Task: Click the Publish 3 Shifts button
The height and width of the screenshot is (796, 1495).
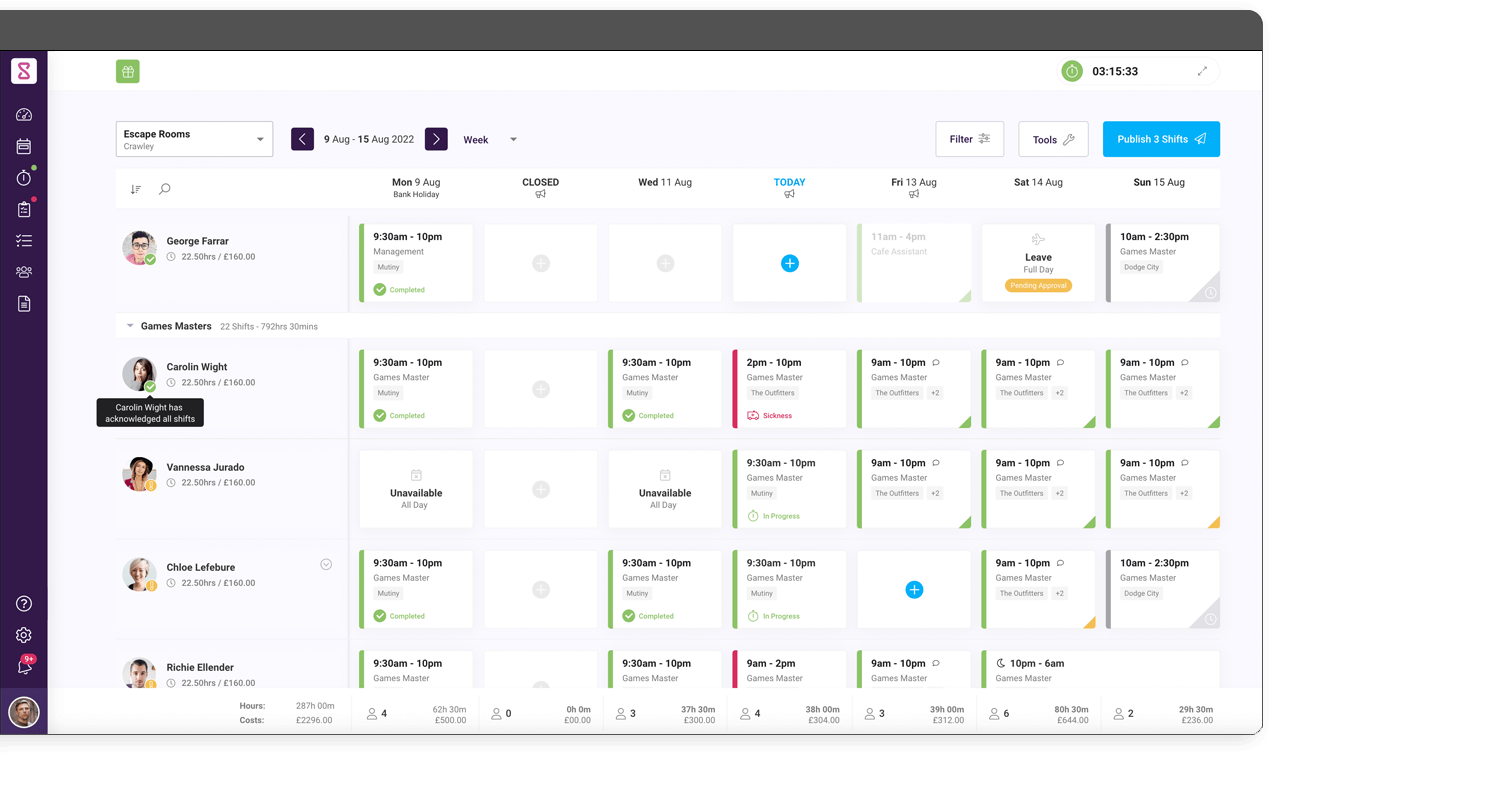Action: pos(1161,139)
